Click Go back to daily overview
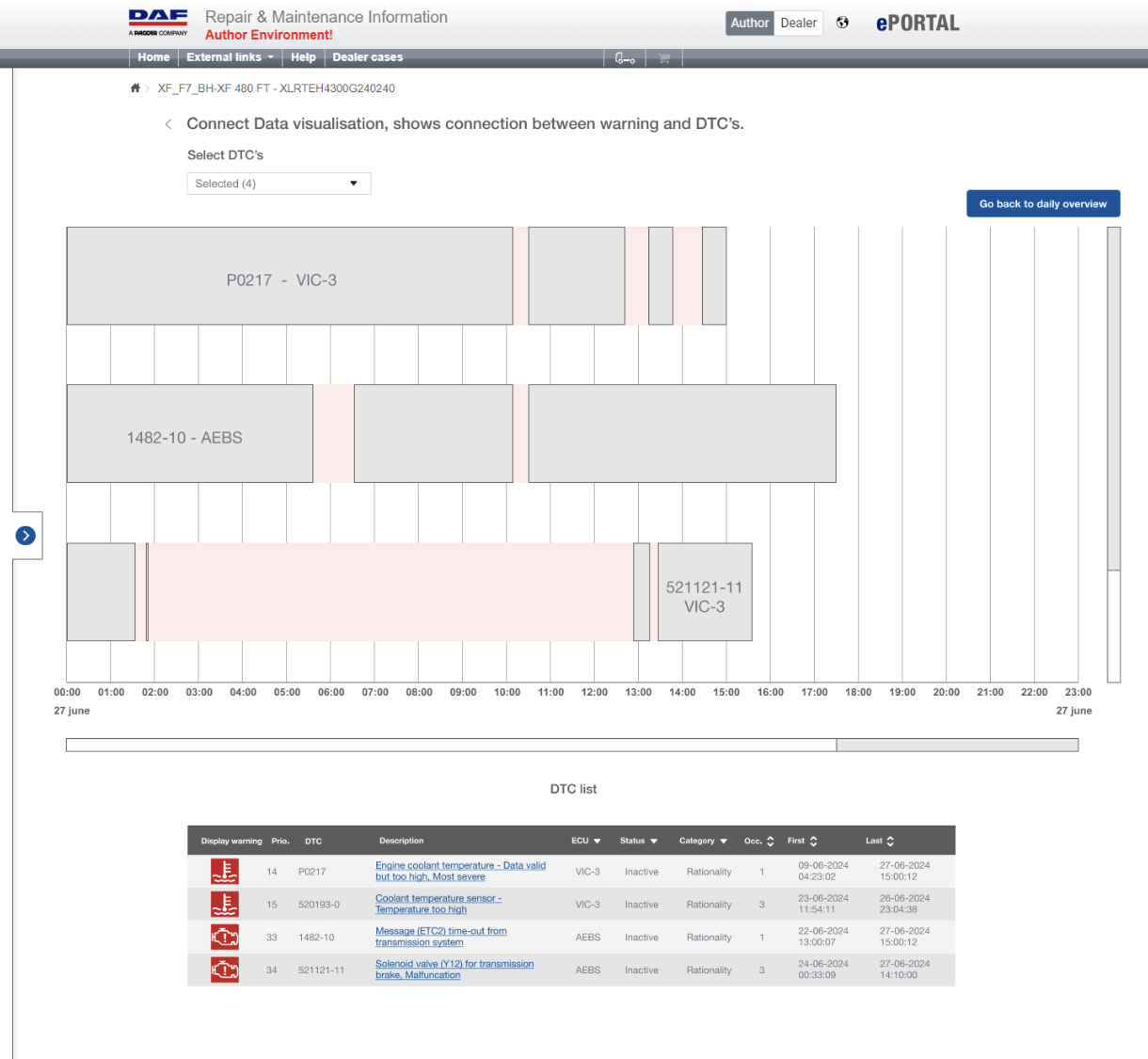Viewport: 1148px width, 1059px height. point(1043,204)
